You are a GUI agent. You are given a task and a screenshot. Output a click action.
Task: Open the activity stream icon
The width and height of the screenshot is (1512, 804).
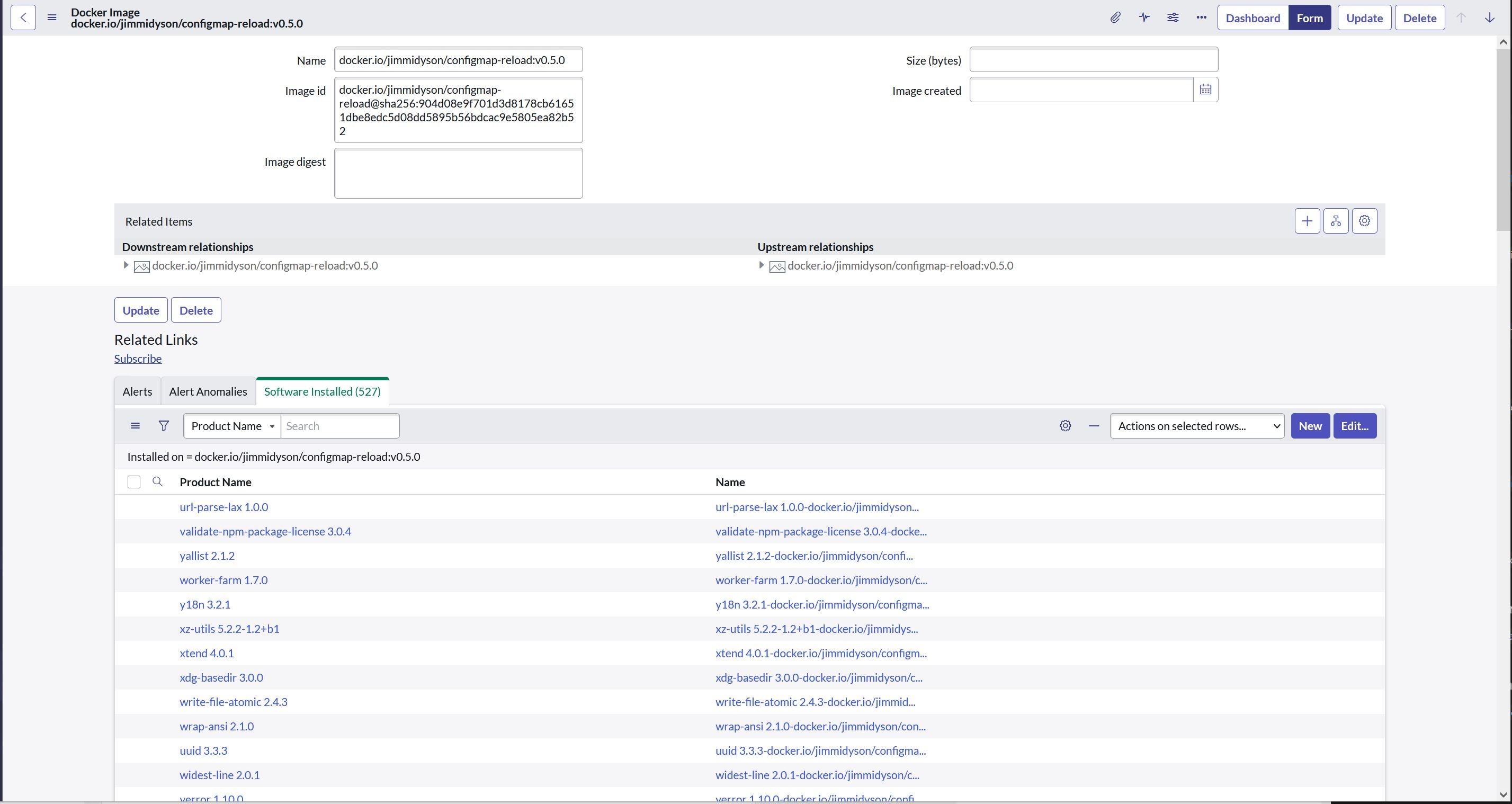point(1143,17)
